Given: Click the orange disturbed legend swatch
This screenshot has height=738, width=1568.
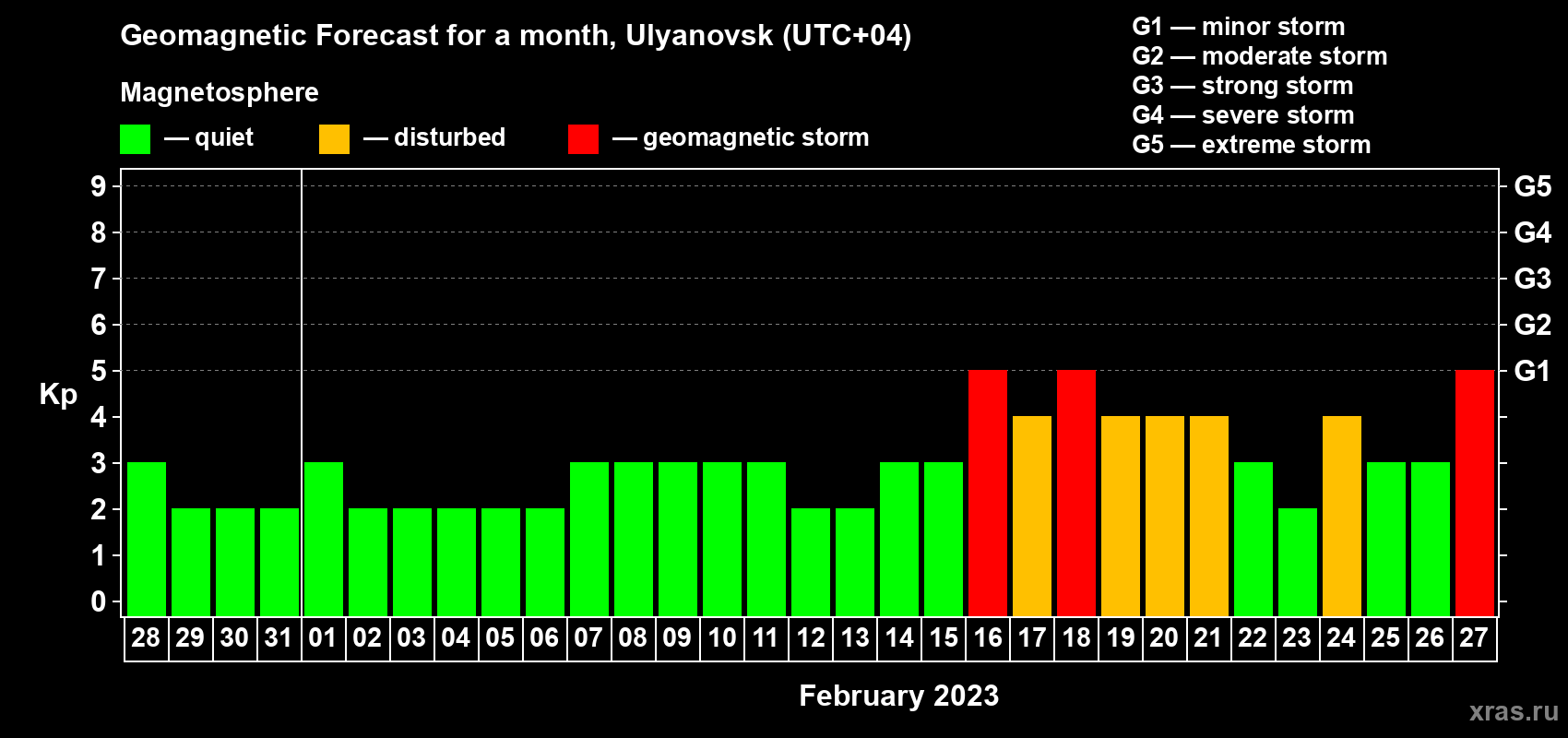Looking at the screenshot, I should 334,139.
